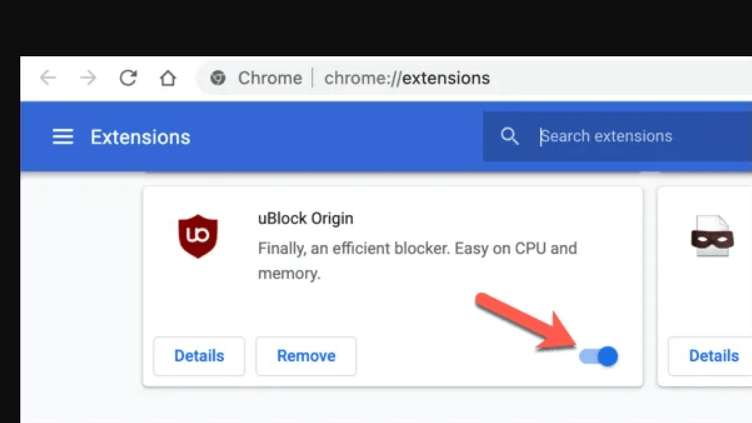The image size is (752, 423).
Task: Click the uBlock Origin extension name
Action: 305,218
